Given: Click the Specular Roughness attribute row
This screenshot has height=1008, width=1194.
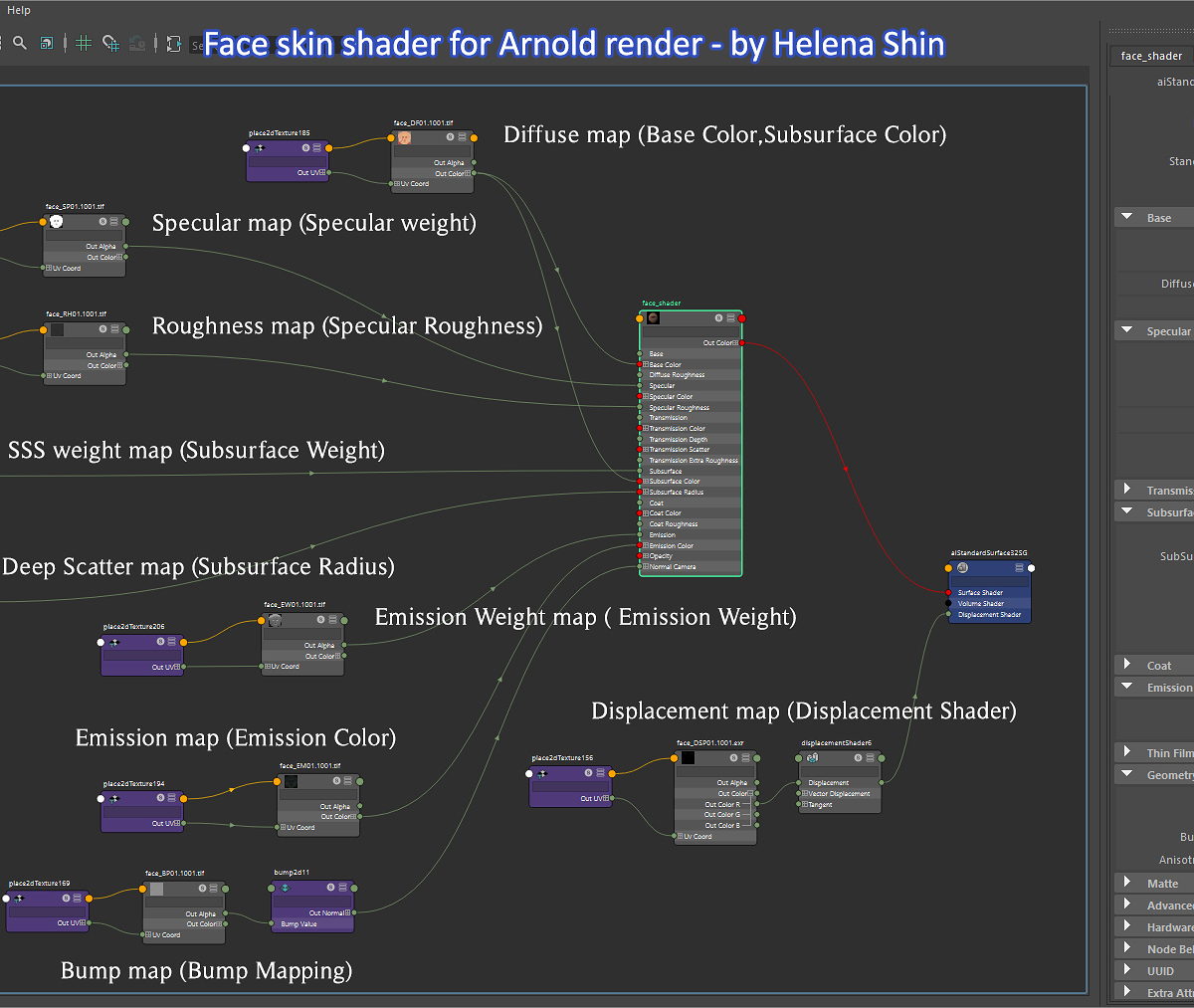Looking at the screenshot, I should pos(691,407).
